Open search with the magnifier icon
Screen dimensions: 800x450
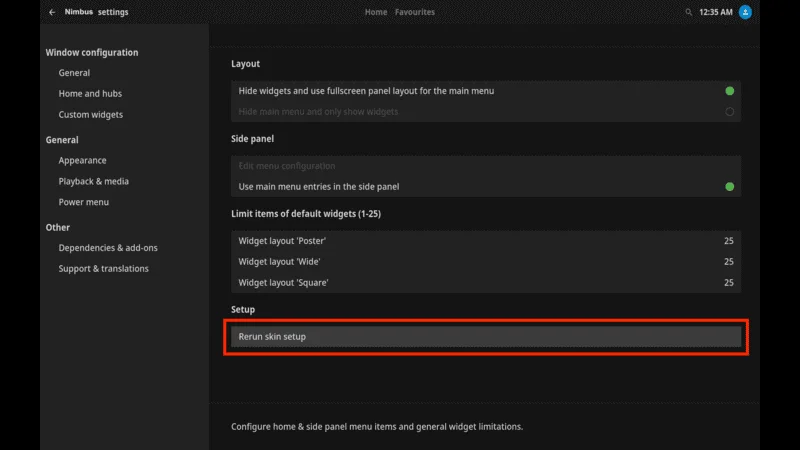tap(688, 12)
